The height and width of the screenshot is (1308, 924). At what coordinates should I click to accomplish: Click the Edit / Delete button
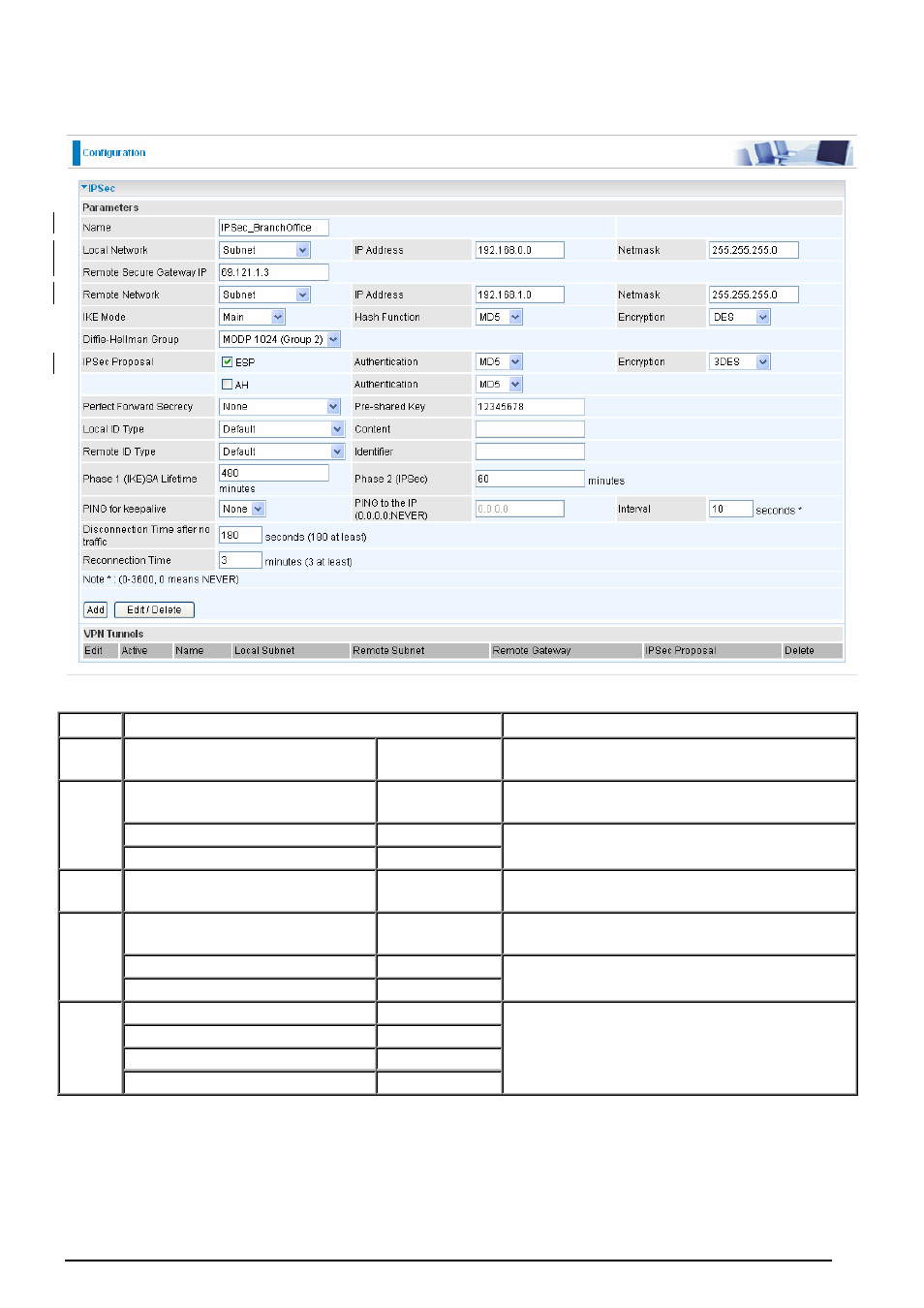154,609
